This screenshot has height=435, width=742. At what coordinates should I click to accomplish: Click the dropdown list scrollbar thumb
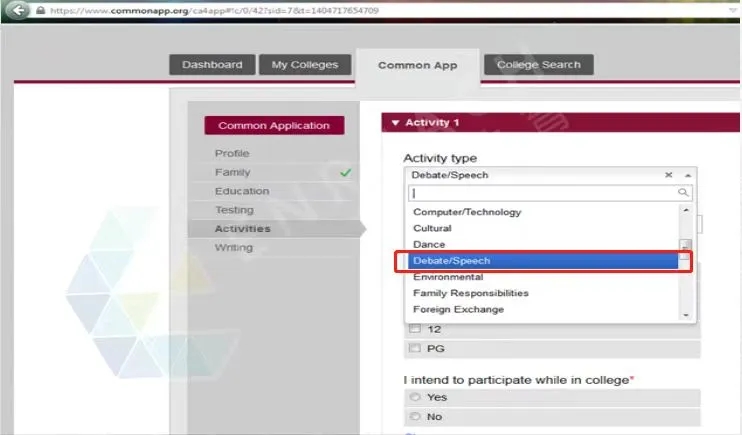click(685, 249)
